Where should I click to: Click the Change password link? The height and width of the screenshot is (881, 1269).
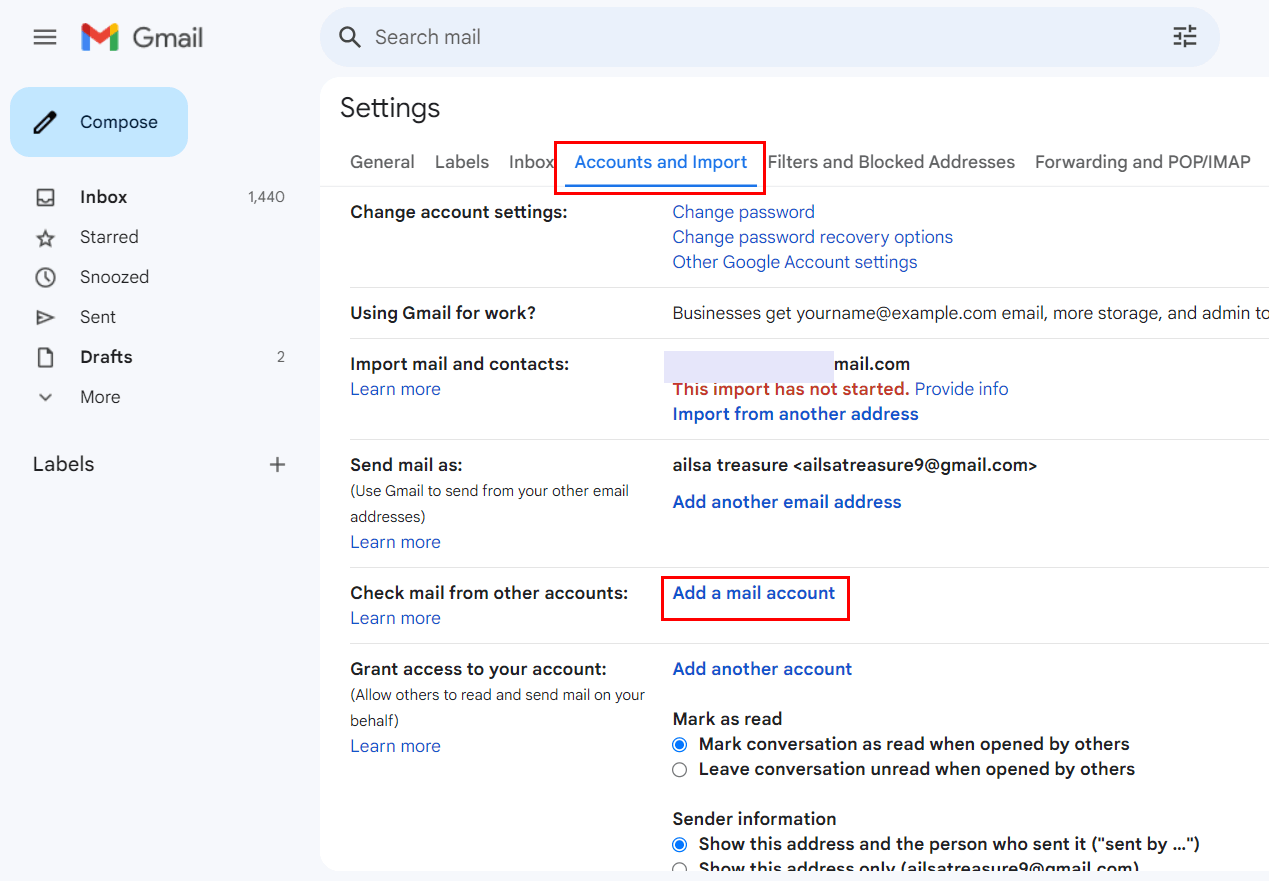point(743,212)
